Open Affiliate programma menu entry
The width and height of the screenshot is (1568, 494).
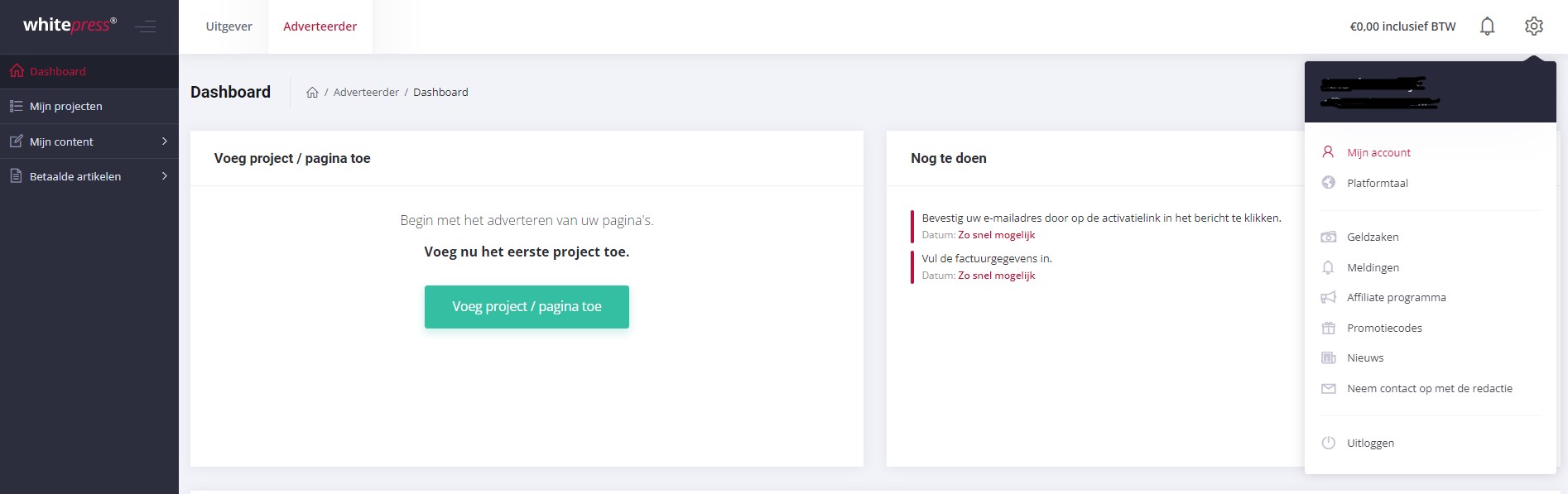1397,297
